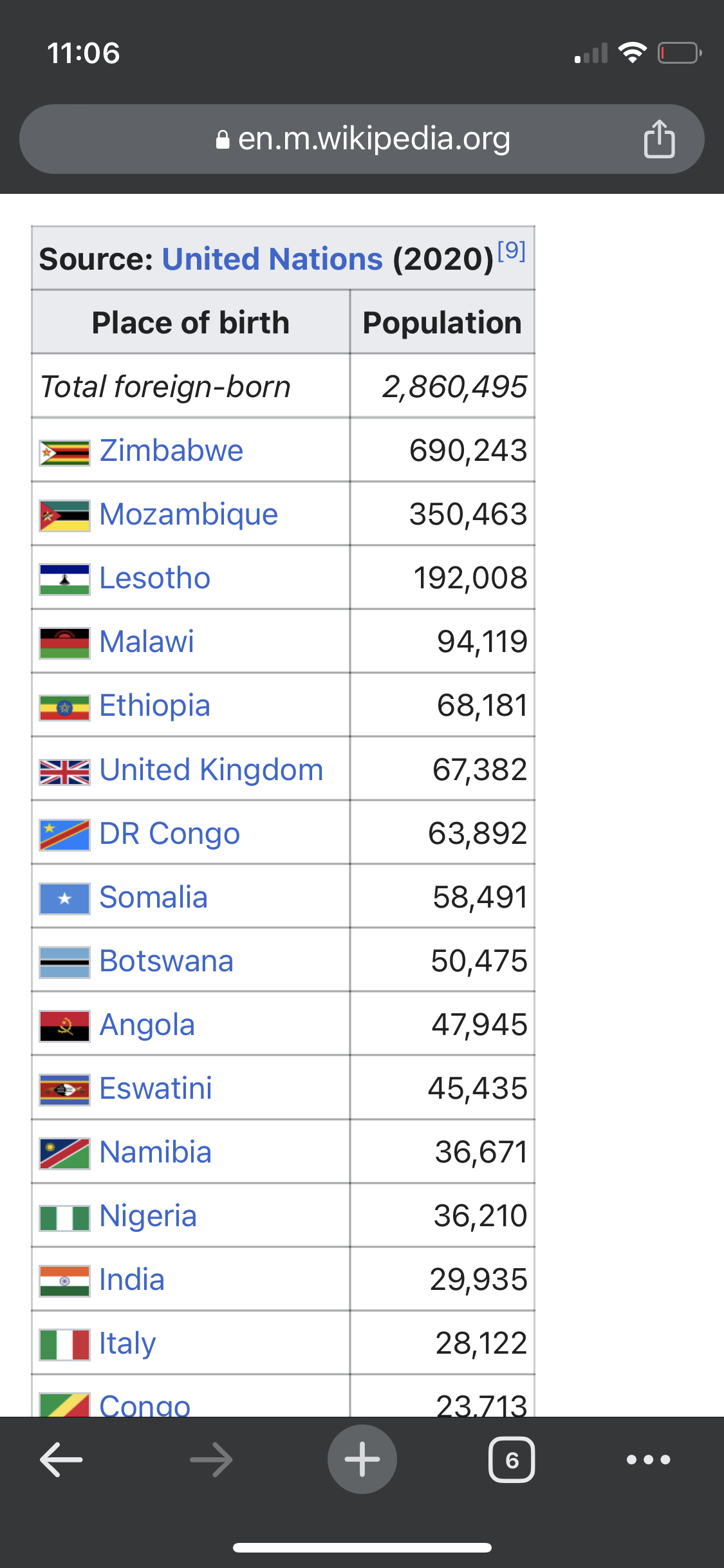Tap the en.m.wikipedia.org address field

[x=362, y=139]
